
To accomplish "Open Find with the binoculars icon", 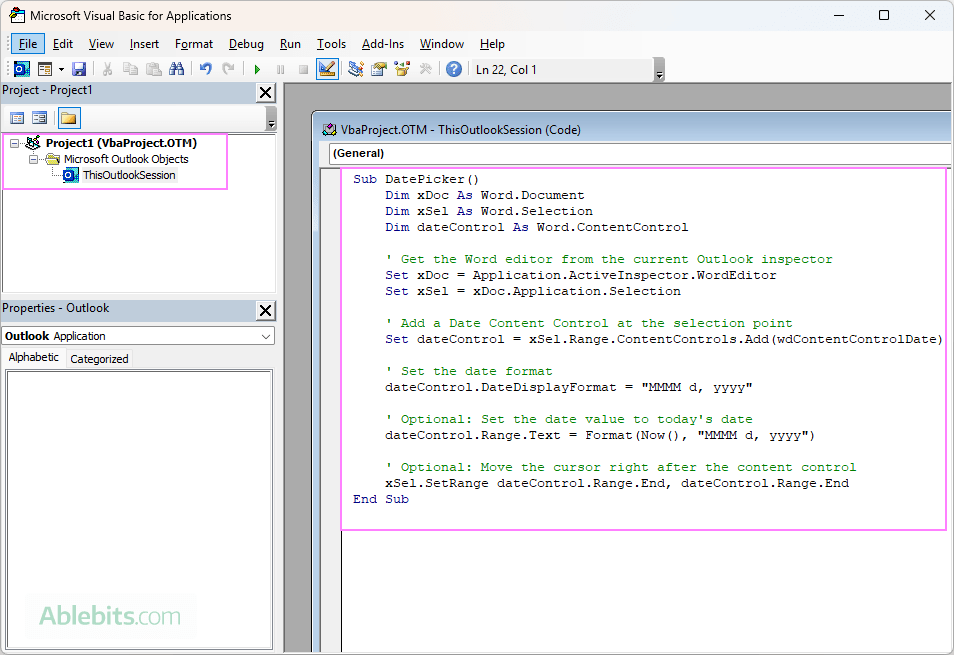I will click(x=176, y=69).
